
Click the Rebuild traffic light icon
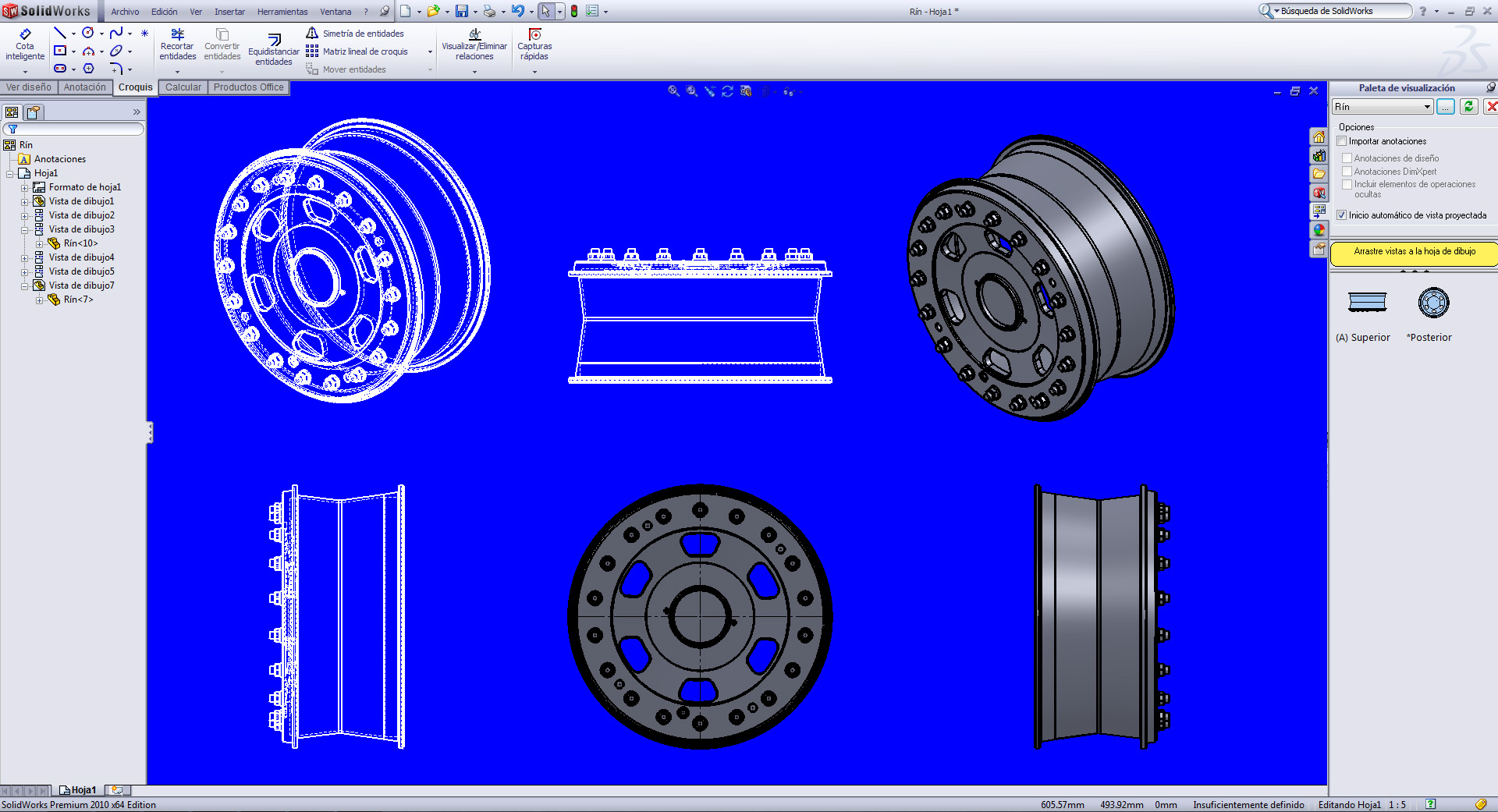(574, 11)
